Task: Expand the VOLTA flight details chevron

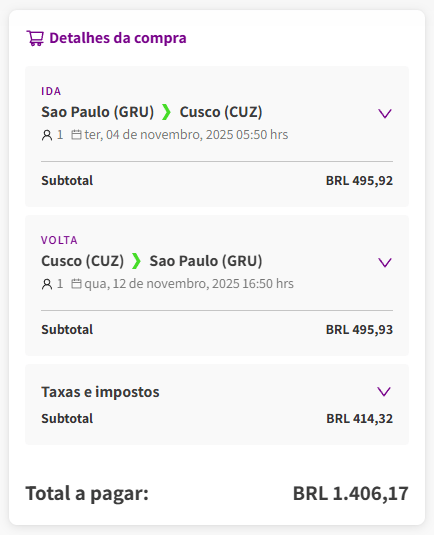Action: click(x=385, y=262)
